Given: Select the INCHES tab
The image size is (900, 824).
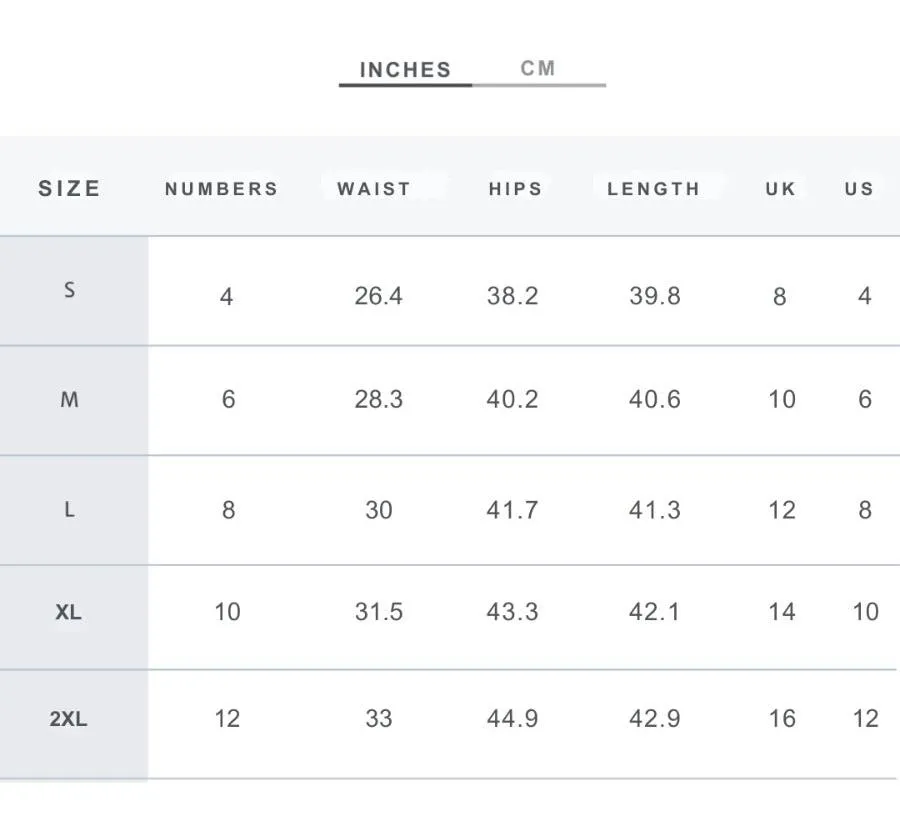Looking at the screenshot, I should (x=405, y=70).
